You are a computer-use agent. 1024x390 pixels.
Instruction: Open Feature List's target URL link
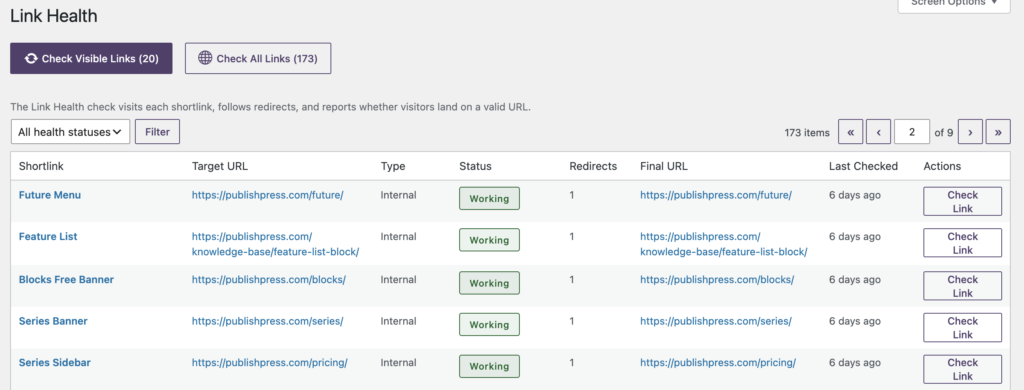pyautogui.click(x=275, y=244)
